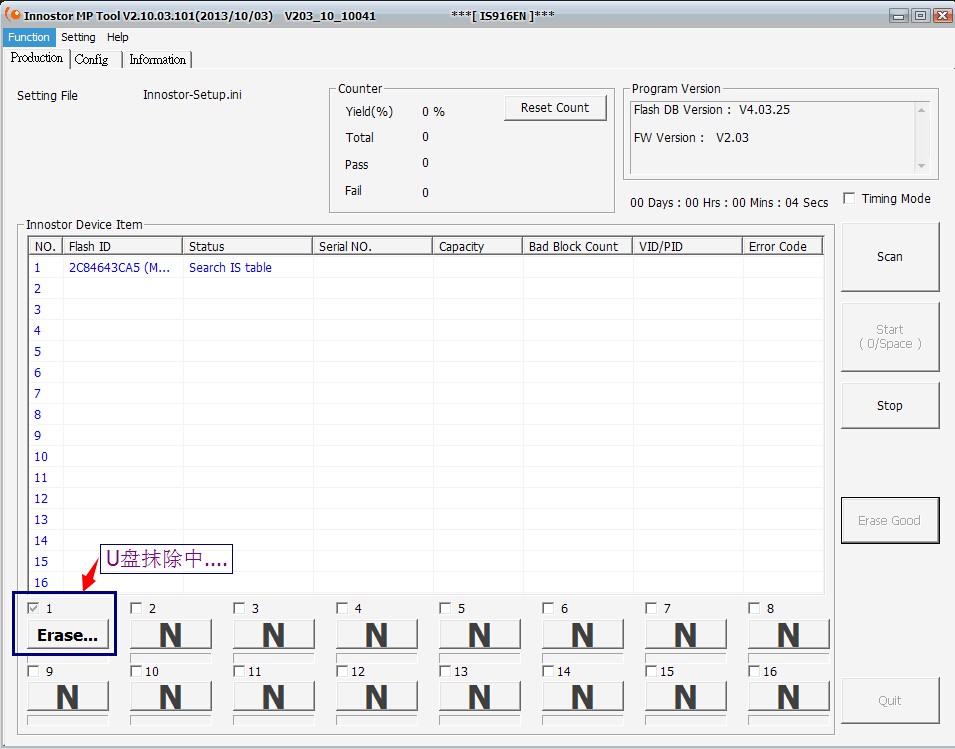This screenshot has width=955, height=749.
Task: Click the Yield(%) value 0 %
Action: tap(433, 111)
